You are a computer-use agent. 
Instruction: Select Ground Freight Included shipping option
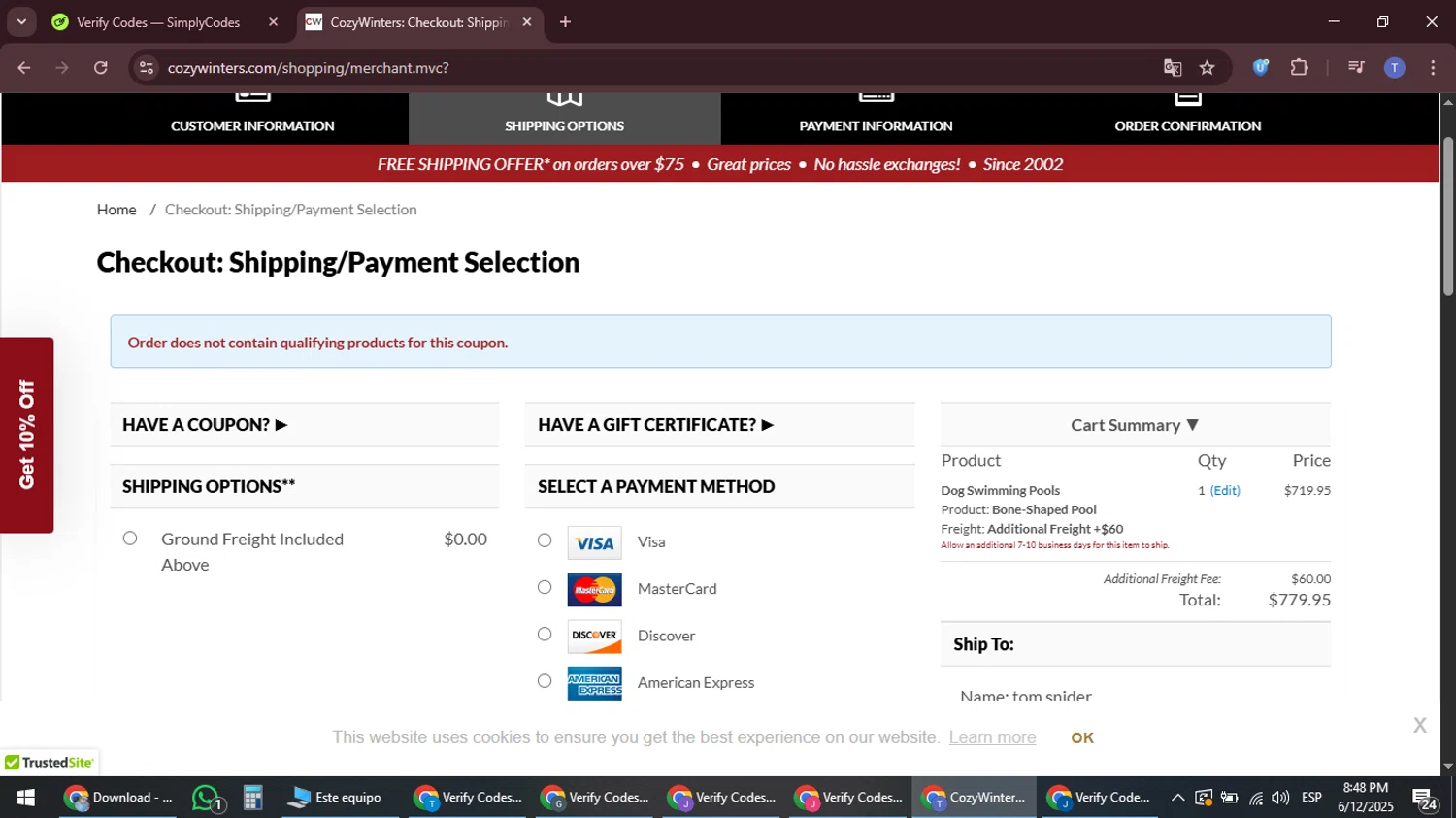pyautogui.click(x=130, y=539)
